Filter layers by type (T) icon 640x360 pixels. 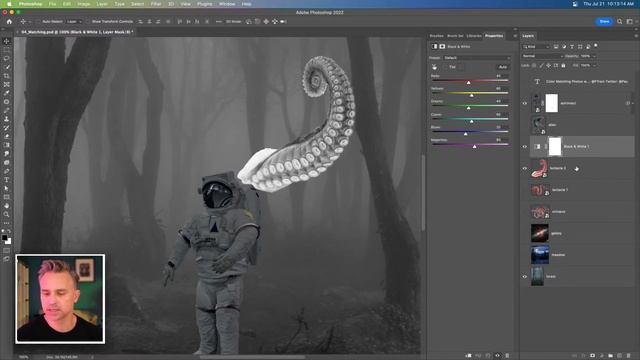pos(572,47)
